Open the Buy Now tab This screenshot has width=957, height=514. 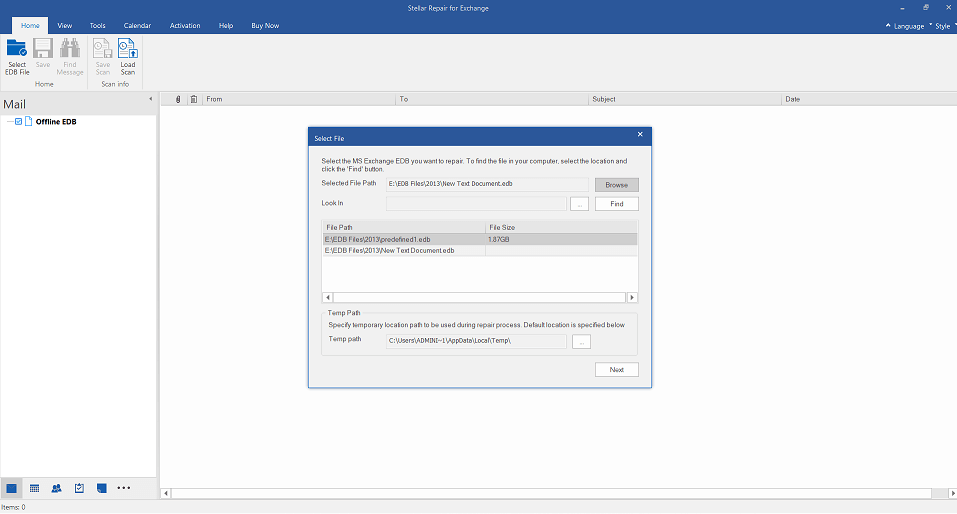pos(265,26)
